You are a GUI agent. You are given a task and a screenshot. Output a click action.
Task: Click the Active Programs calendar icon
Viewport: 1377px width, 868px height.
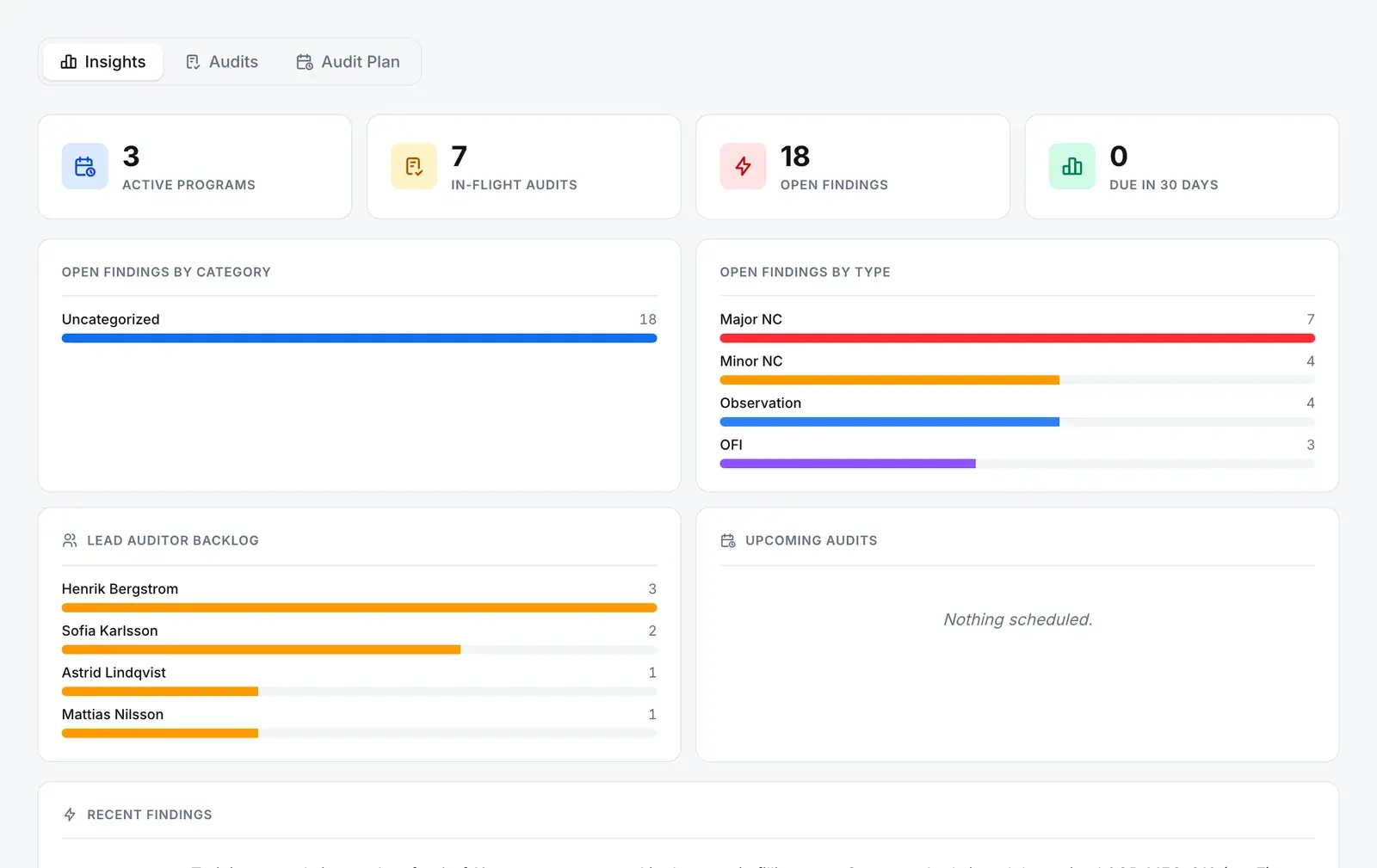84,166
